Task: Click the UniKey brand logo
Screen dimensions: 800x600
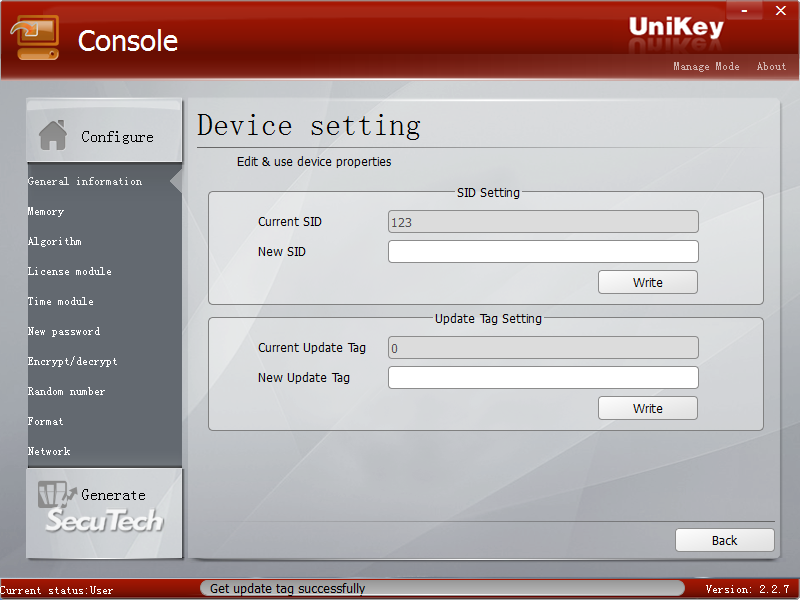Action: point(676,27)
